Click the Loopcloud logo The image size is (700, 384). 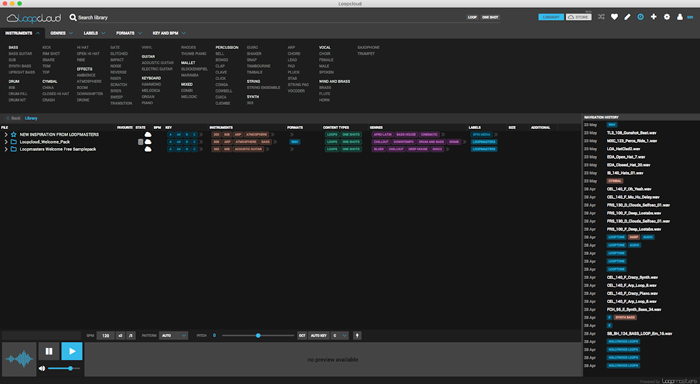click(34, 18)
